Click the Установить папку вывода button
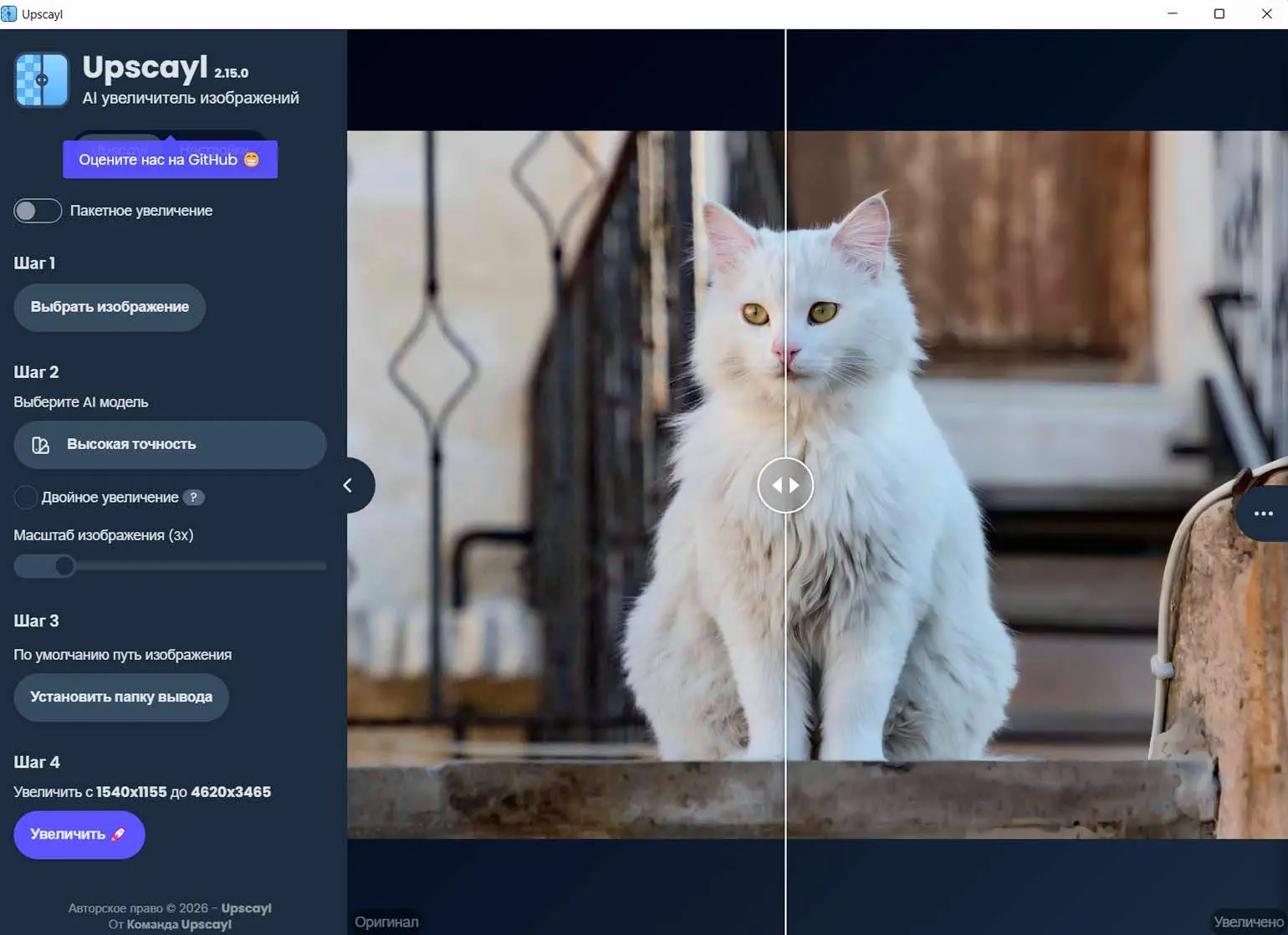 (121, 697)
